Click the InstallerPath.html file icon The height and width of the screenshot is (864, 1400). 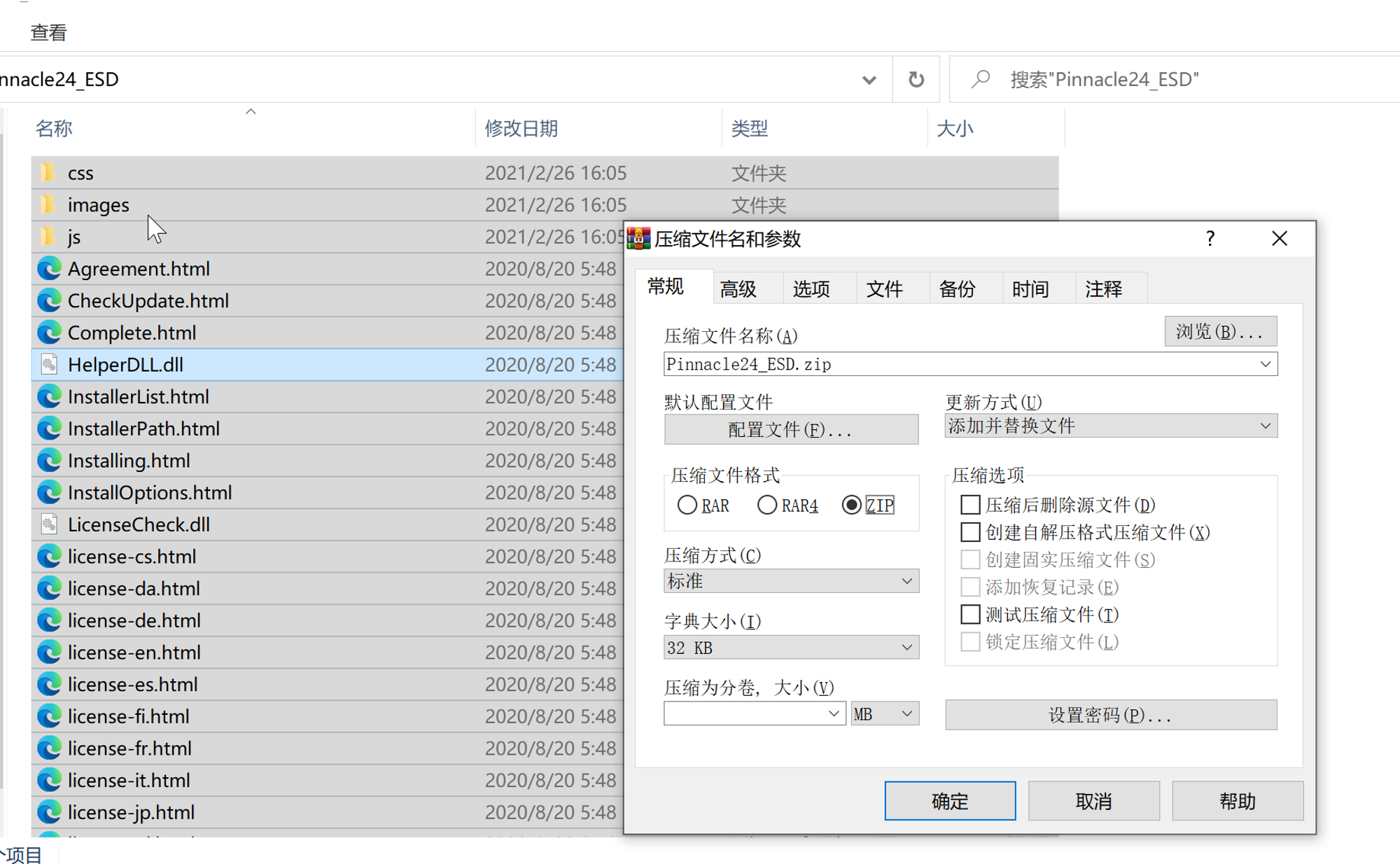point(49,428)
